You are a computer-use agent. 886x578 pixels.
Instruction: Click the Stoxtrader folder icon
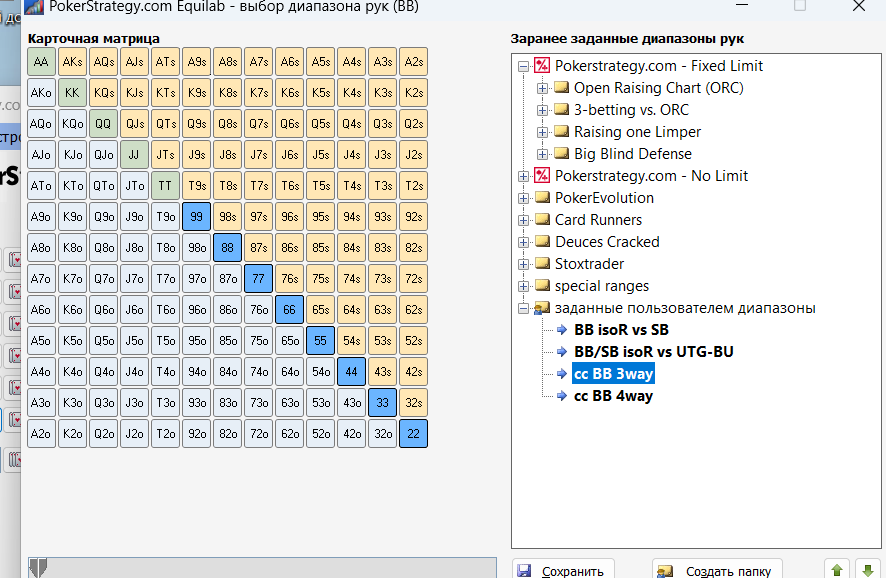(x=542, y=264)
